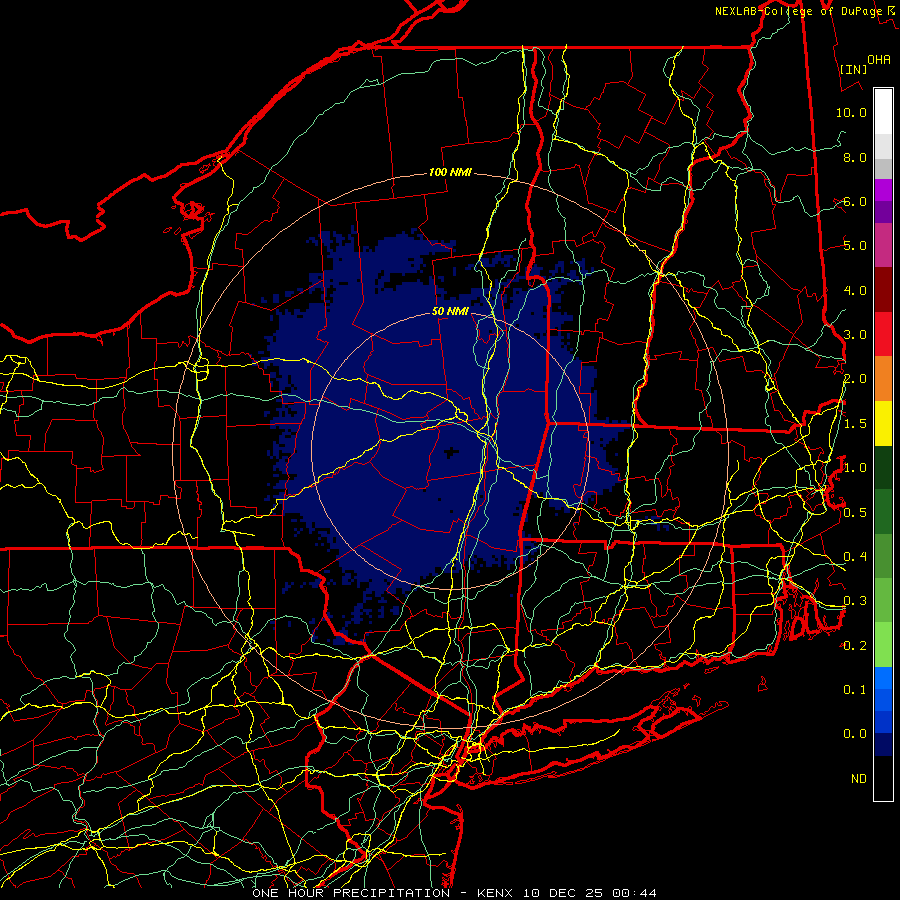
Task: Select the light blue 0.1 legend swatch
Action: (883, 678)
